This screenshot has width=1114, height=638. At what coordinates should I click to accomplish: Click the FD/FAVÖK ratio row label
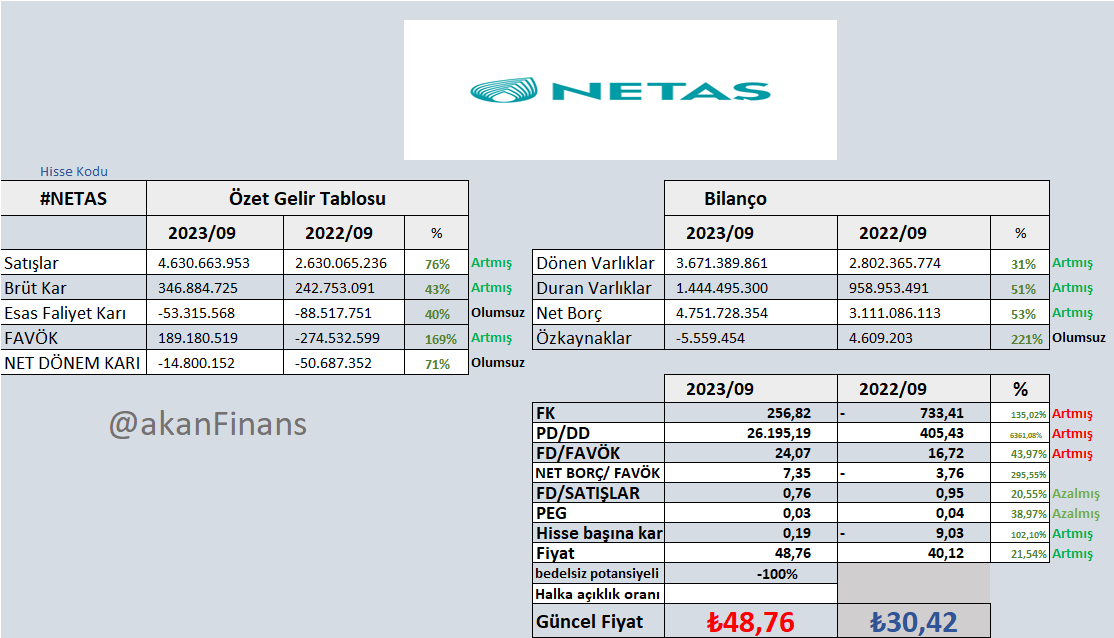tap(598, 453)
